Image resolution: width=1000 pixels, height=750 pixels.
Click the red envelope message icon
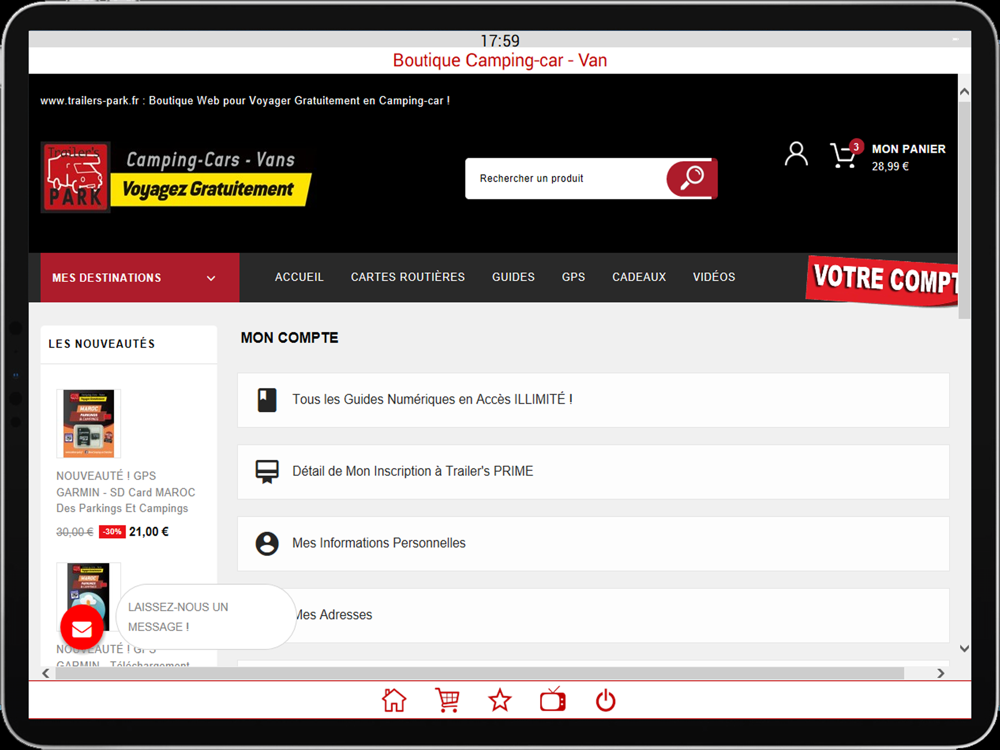pos(82,628)
